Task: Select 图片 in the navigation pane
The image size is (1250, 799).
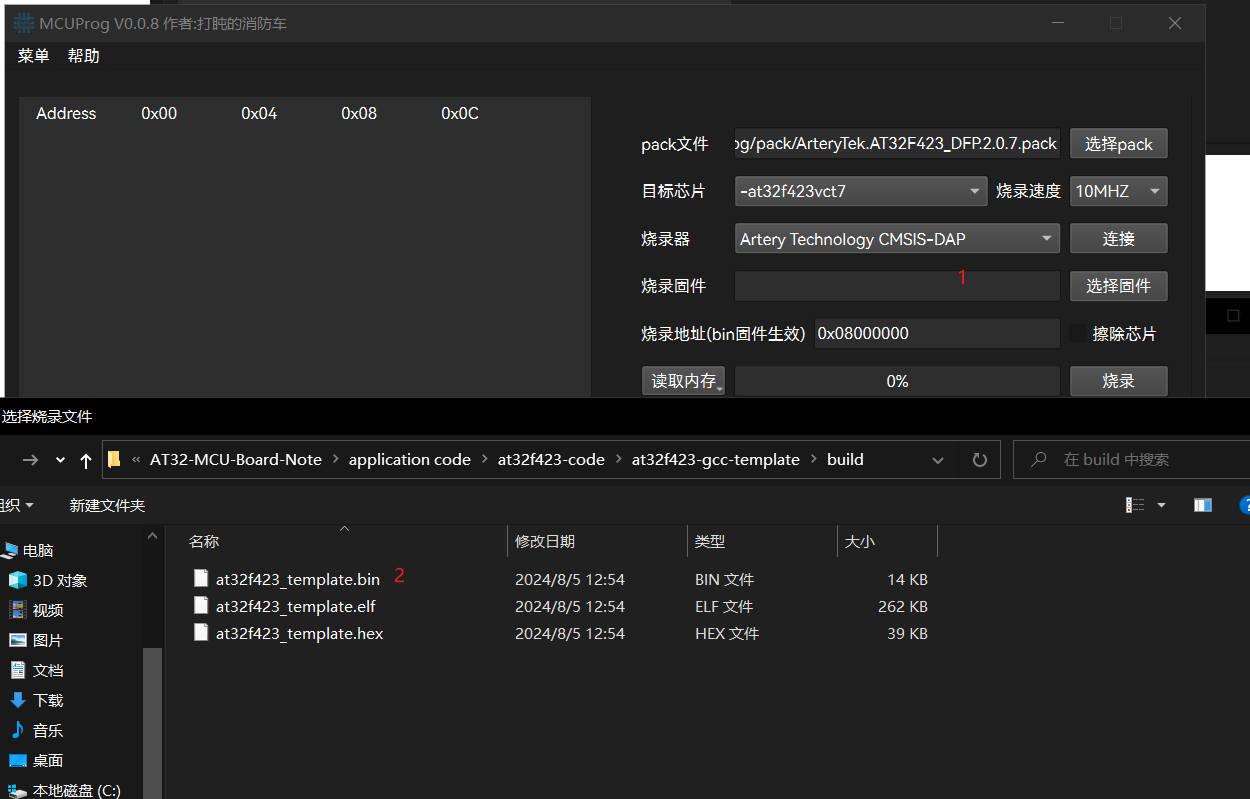Action: point(48,640)
